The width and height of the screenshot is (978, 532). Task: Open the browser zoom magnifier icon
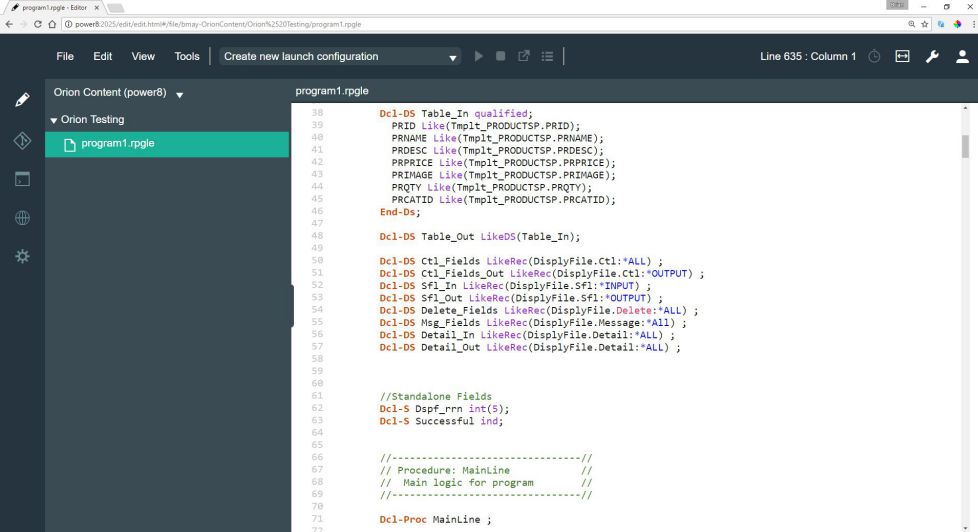point(912,24)
